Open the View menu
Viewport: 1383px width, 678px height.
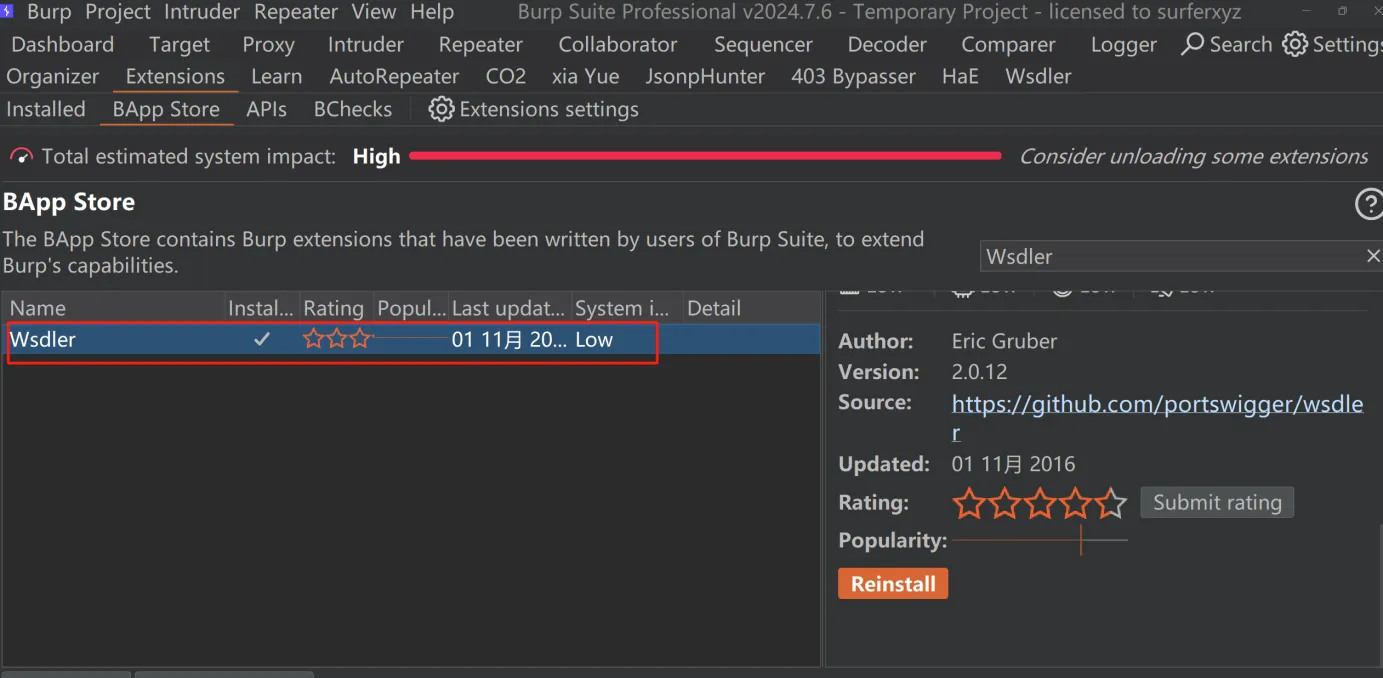coord(374,12)
